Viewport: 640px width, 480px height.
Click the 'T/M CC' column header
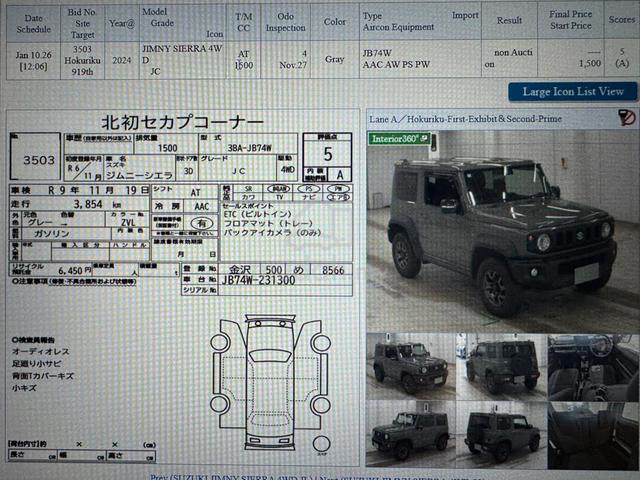[243, 22]
